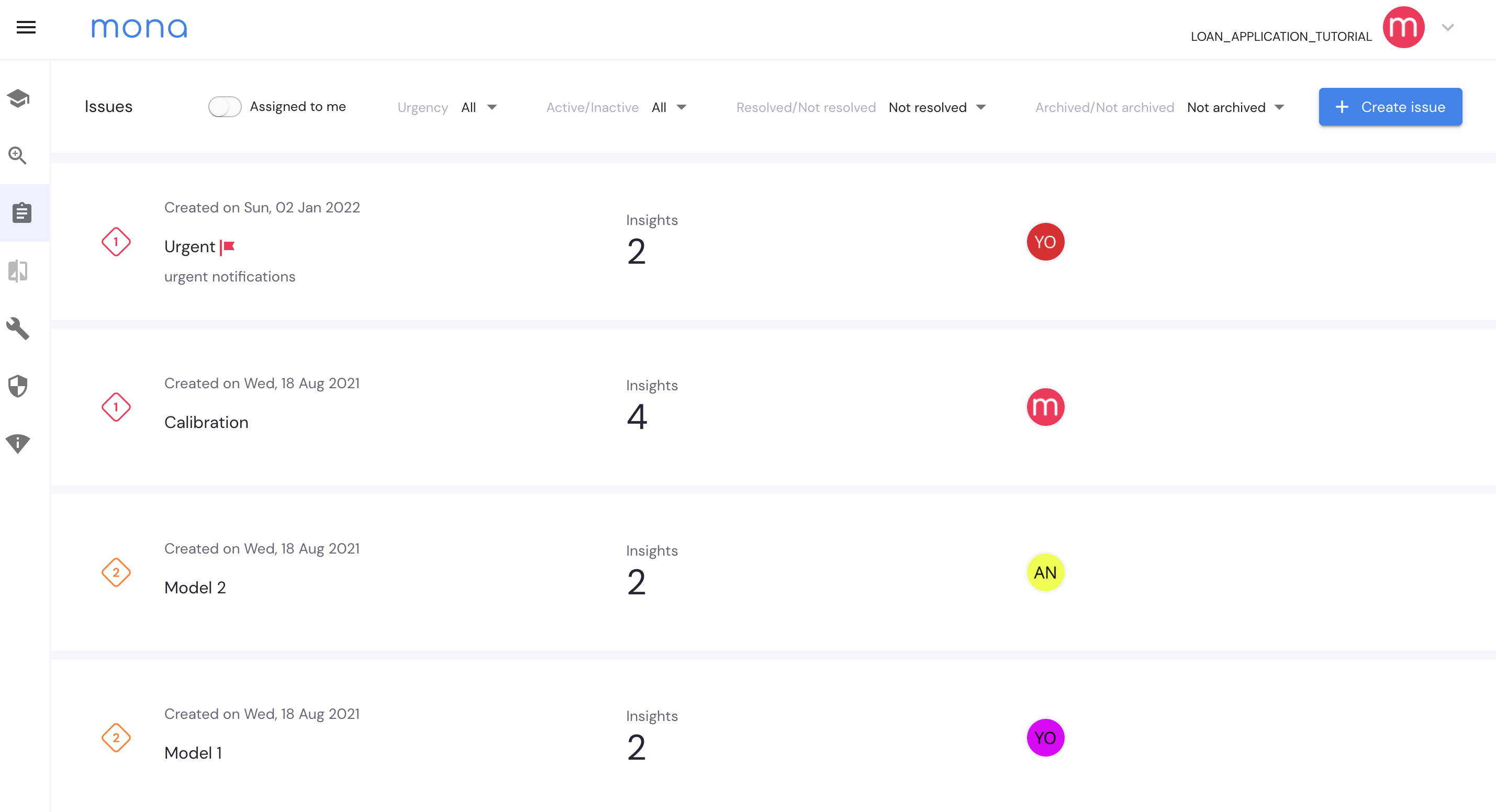The width and height of the screenshot is (1496, 812).
Task: Click the mona logo
Action: (139, 28)
